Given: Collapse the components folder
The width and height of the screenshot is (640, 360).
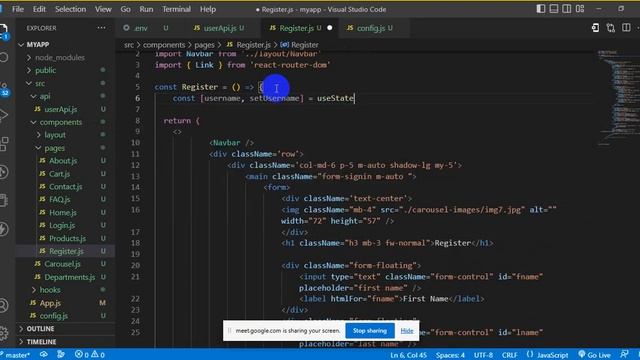Looking at the screenshot, I should coord(60,122).
